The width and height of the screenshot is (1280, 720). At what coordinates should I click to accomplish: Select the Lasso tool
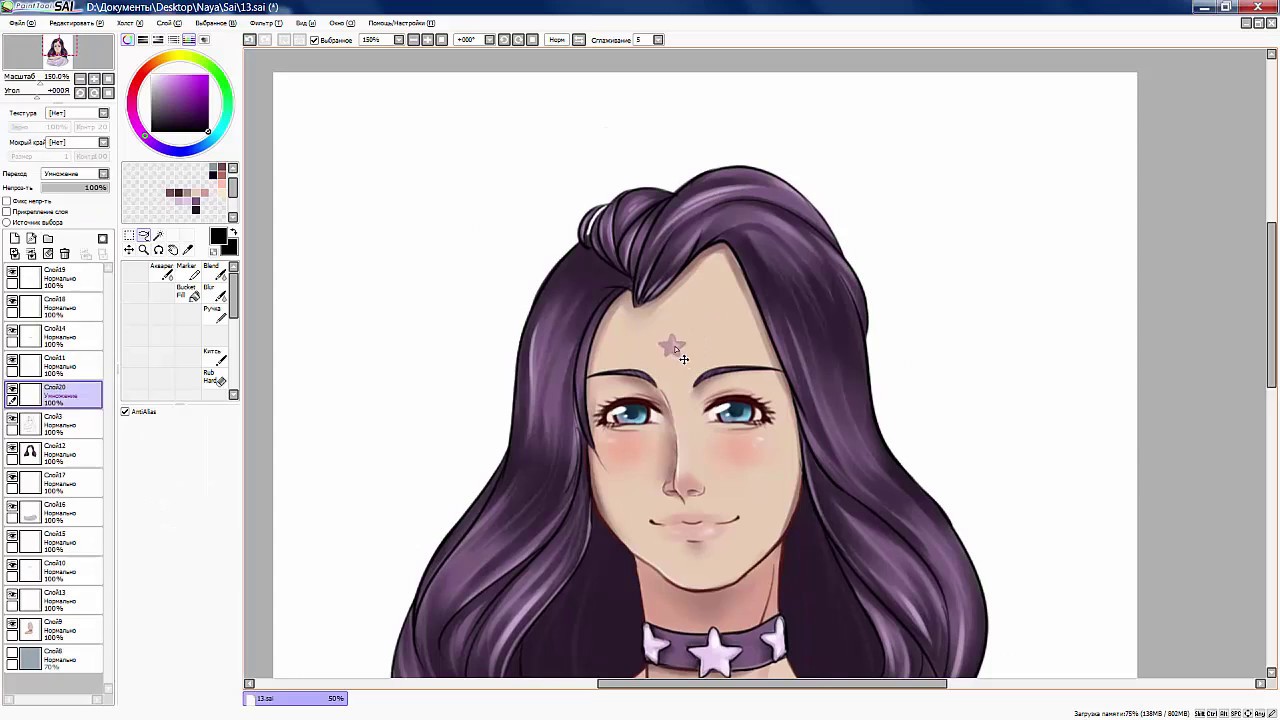click(x=144, y=235)
